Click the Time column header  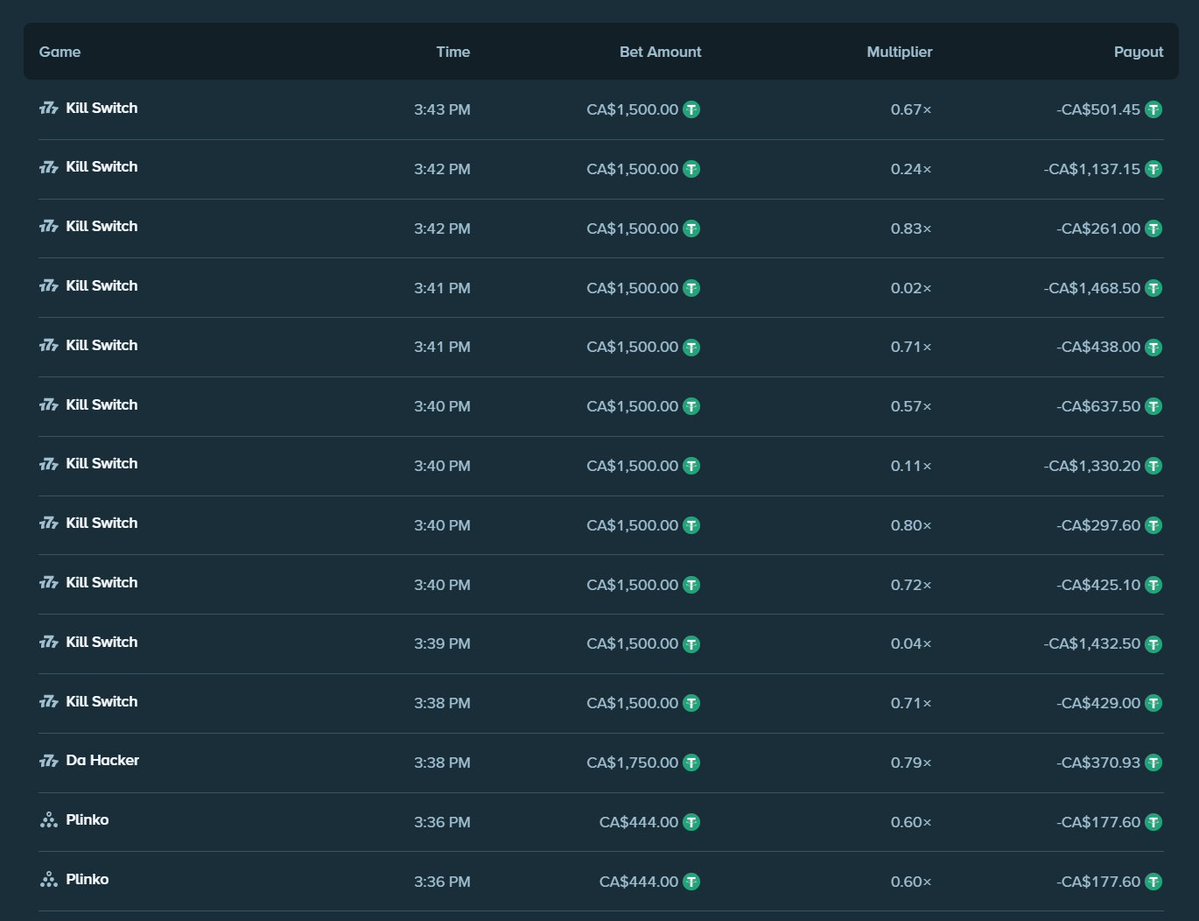tap(453, 52)
